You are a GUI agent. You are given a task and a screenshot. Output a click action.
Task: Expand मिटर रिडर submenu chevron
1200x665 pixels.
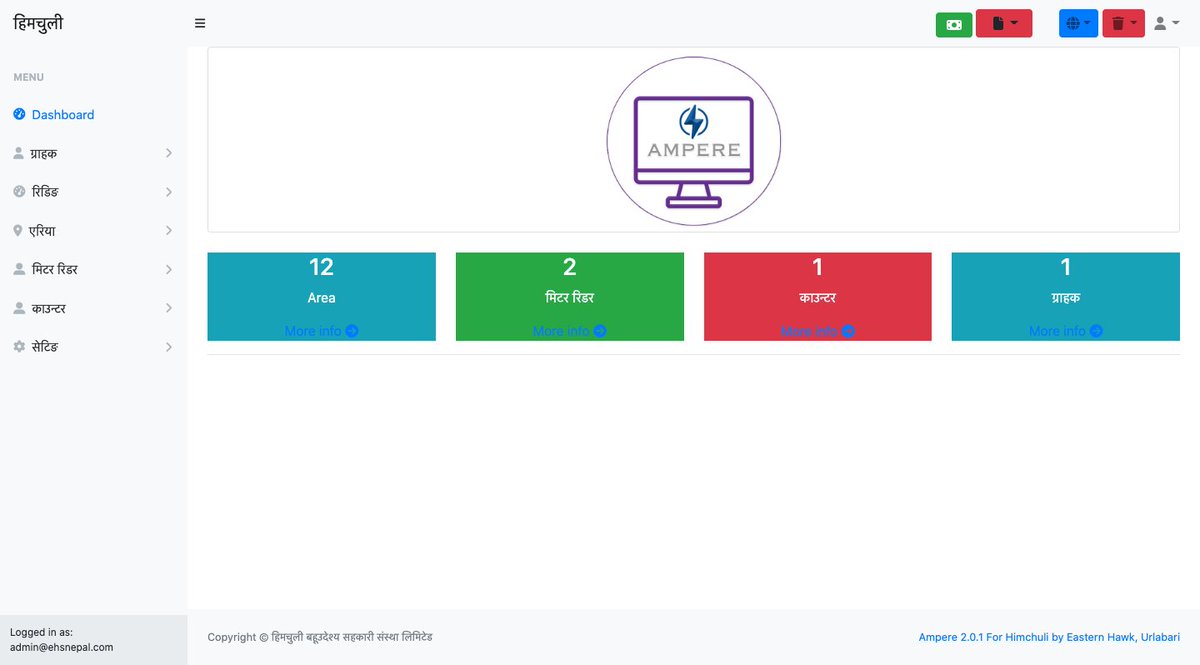point(169,269)
